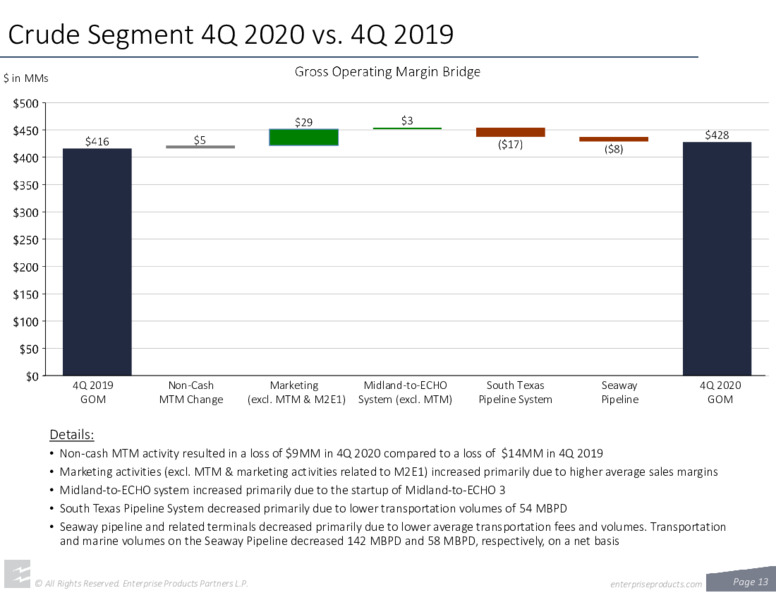Select the dark navy 4Q 2019 GOM bar
The width and height of the screenshot is (776, 600).
point(97,262)
